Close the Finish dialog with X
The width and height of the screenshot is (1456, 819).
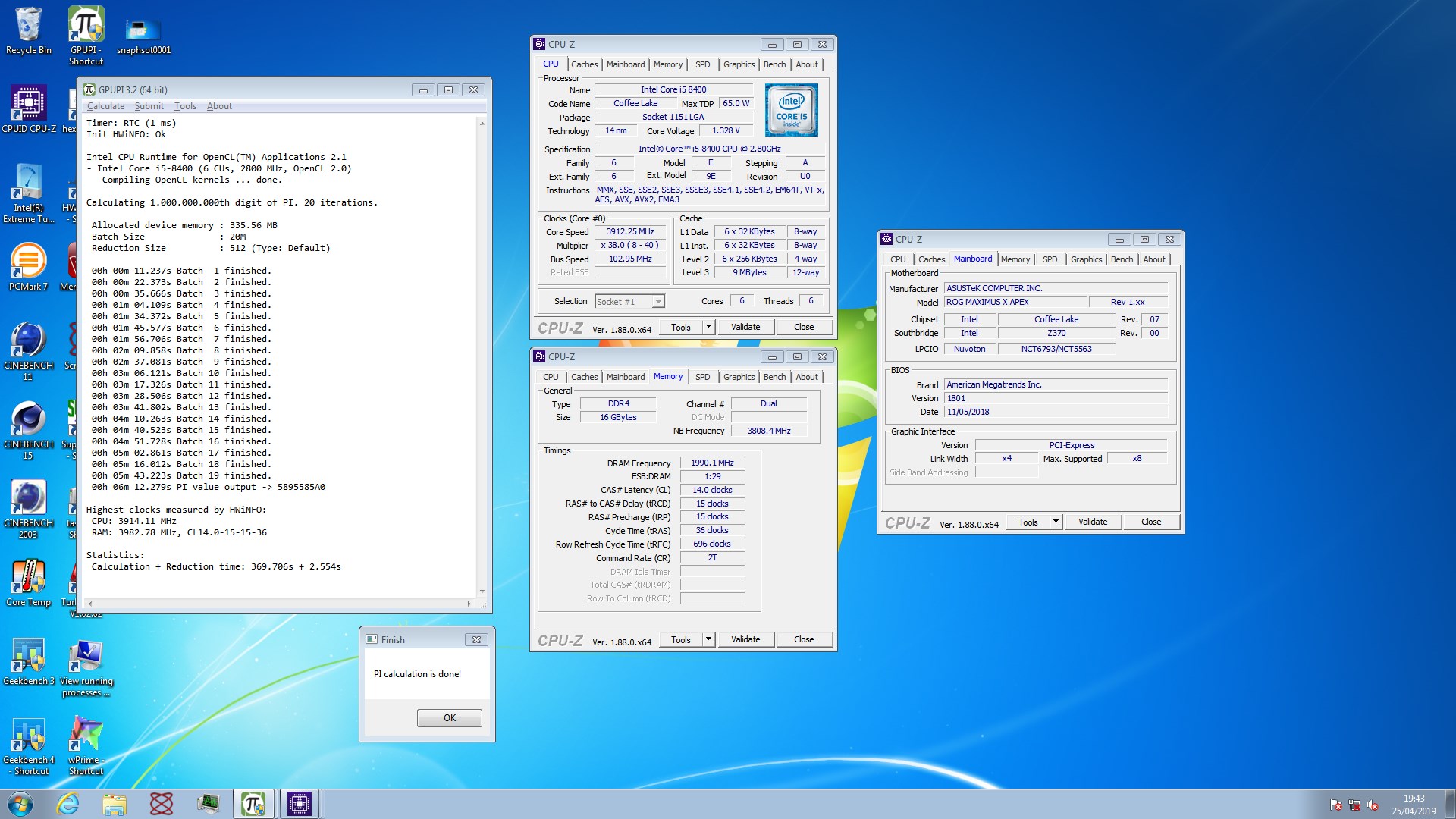click(x=476, y=639)
